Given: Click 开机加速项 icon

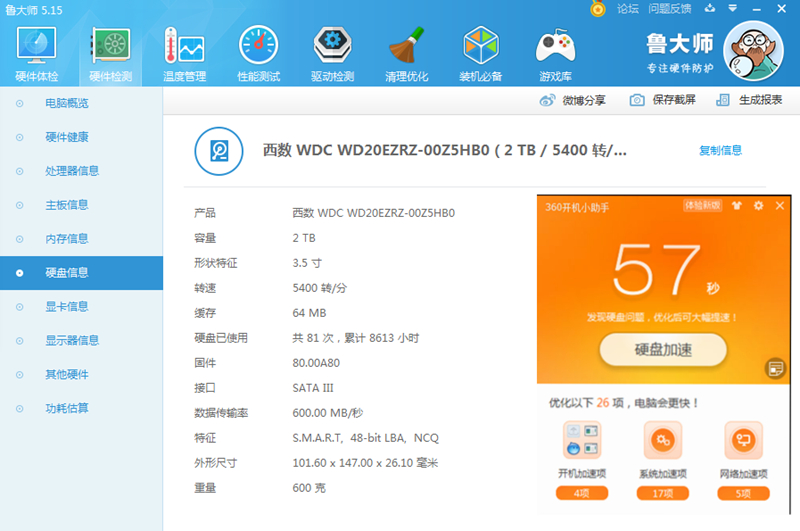Looking at the screenshot, I should point(582,440).
